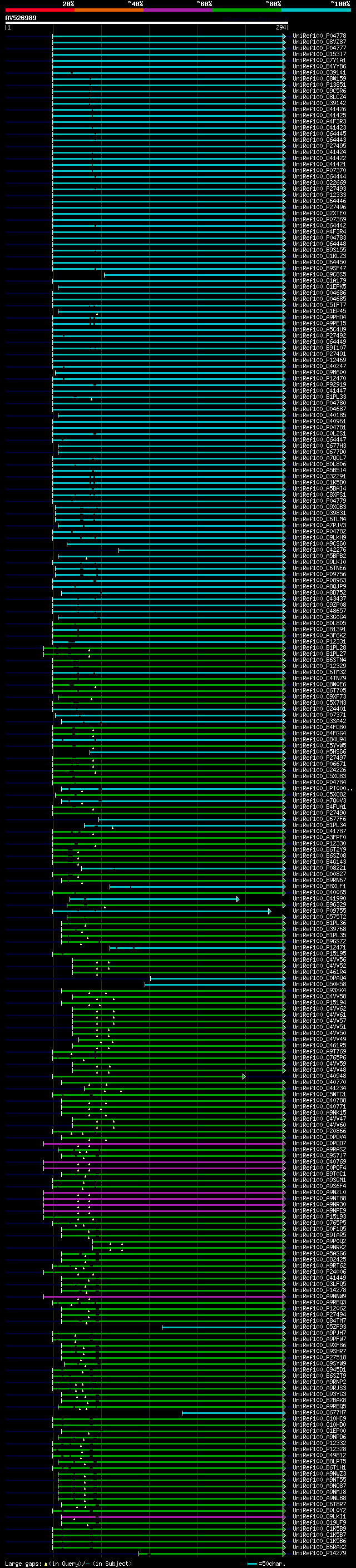
Task: Select the AV526989 query sequence label
Action: pos(21,18)
